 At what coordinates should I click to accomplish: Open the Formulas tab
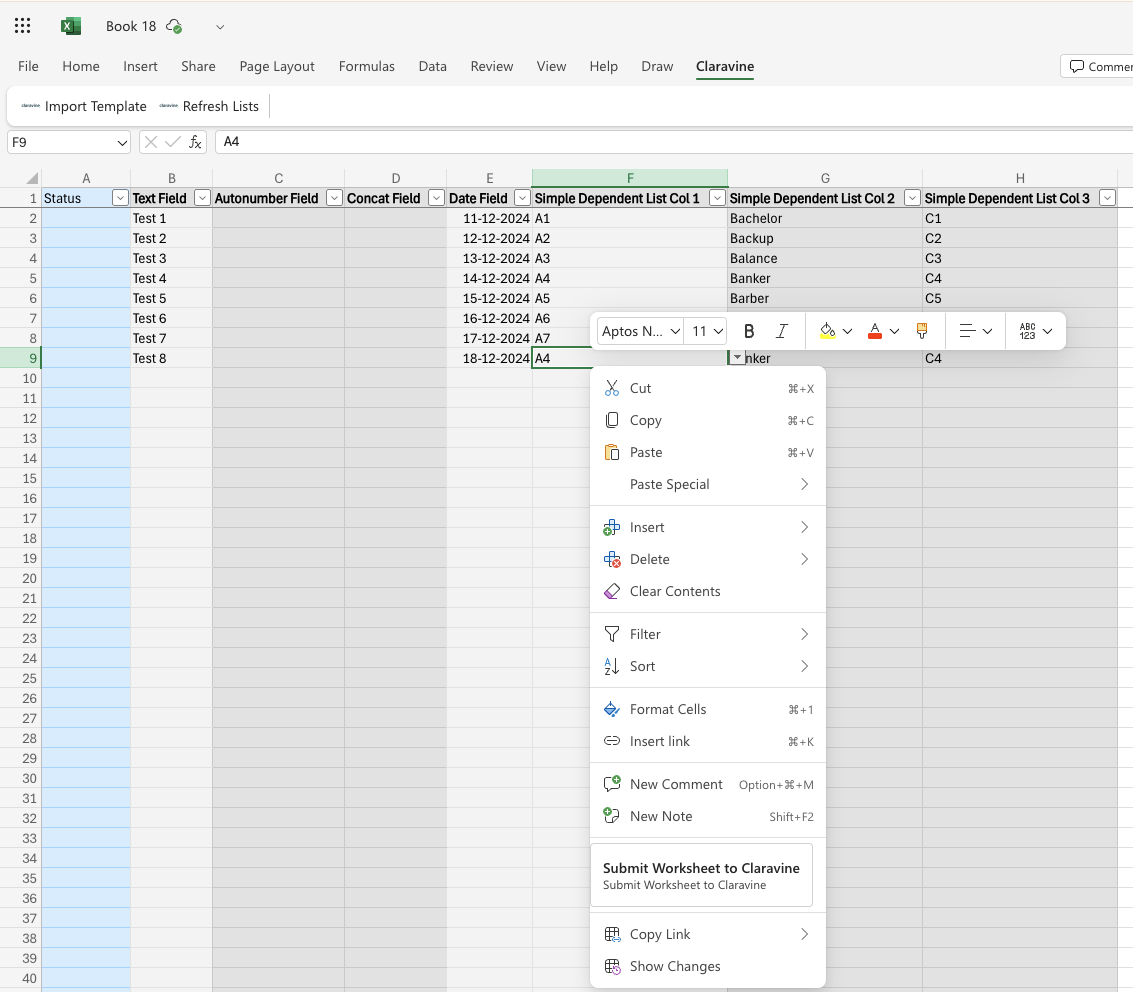(366, 66)
